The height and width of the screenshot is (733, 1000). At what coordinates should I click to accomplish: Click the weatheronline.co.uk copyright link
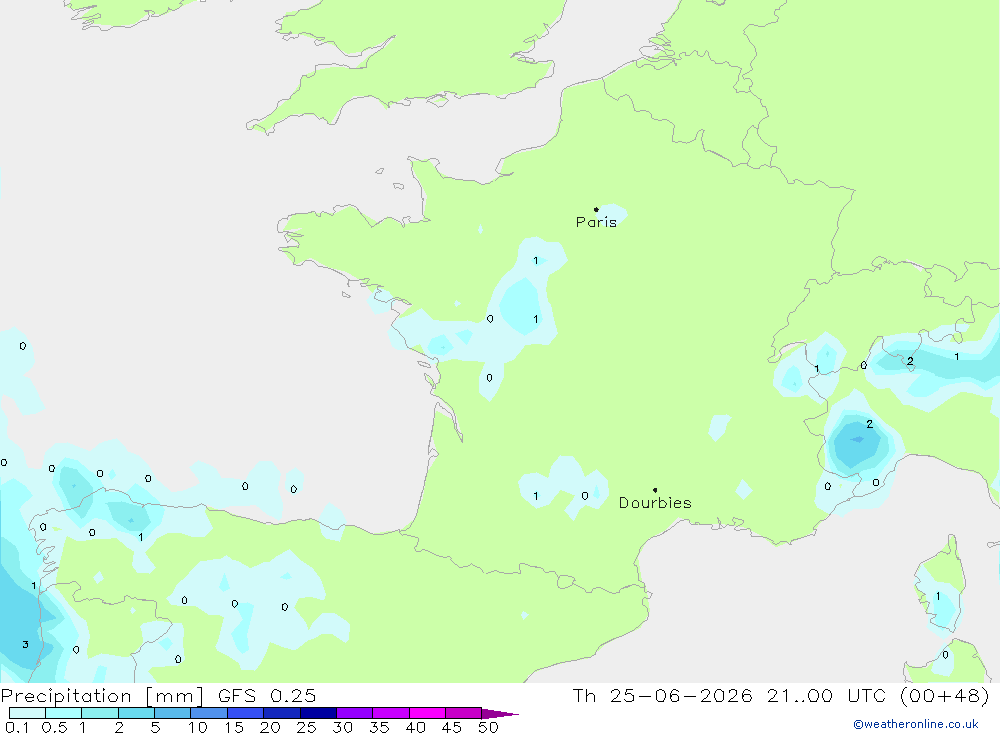pyautogui.click(x=915, y=724)
